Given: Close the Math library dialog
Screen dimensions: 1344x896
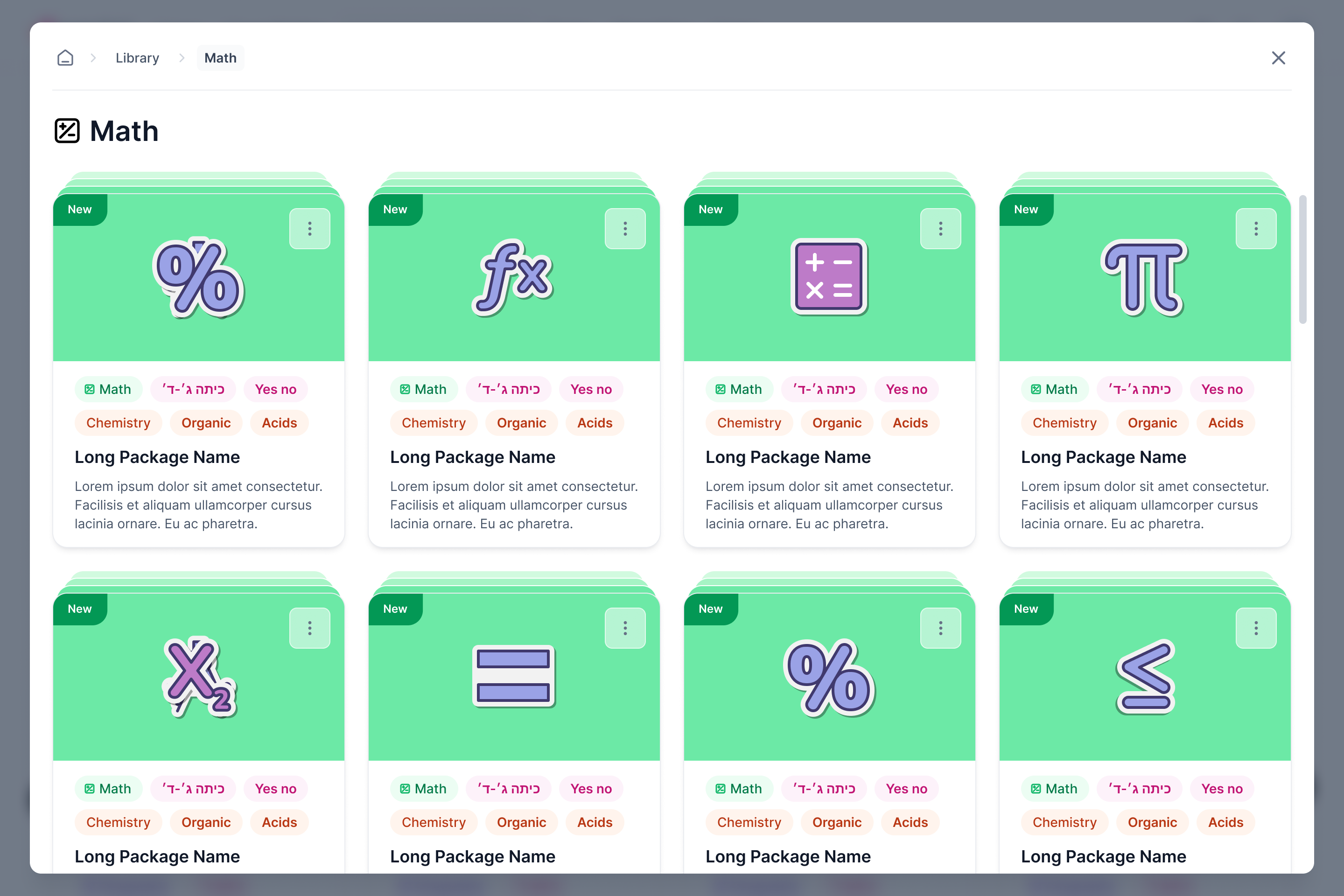Looking at the screenshot, I should 1278,58.
